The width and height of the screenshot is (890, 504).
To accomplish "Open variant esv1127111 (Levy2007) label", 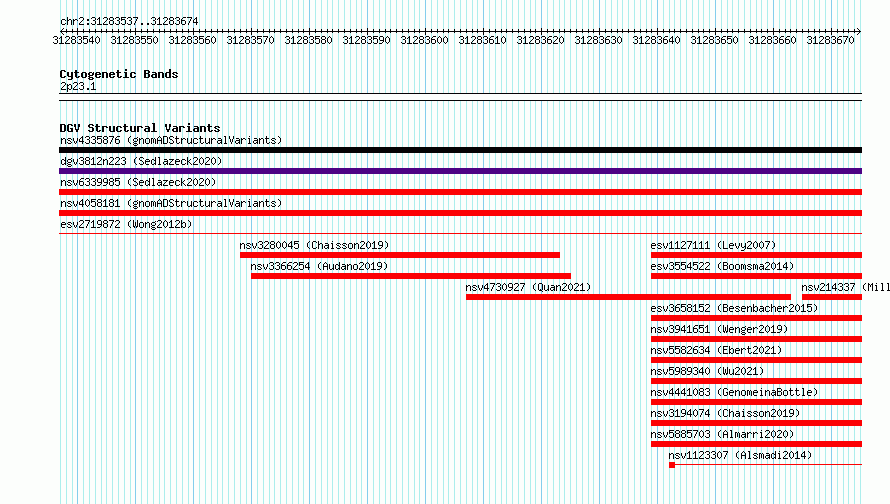I will point(713,245).
